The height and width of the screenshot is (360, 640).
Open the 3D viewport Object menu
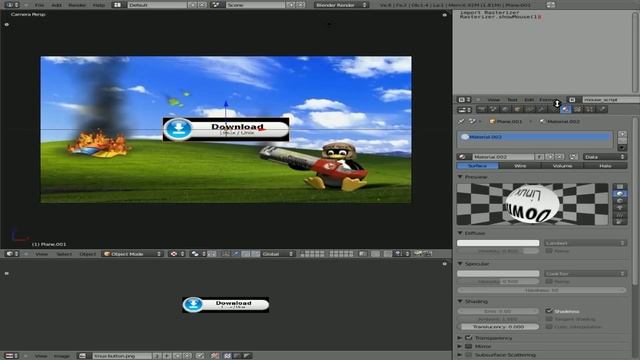coord(87,254)
